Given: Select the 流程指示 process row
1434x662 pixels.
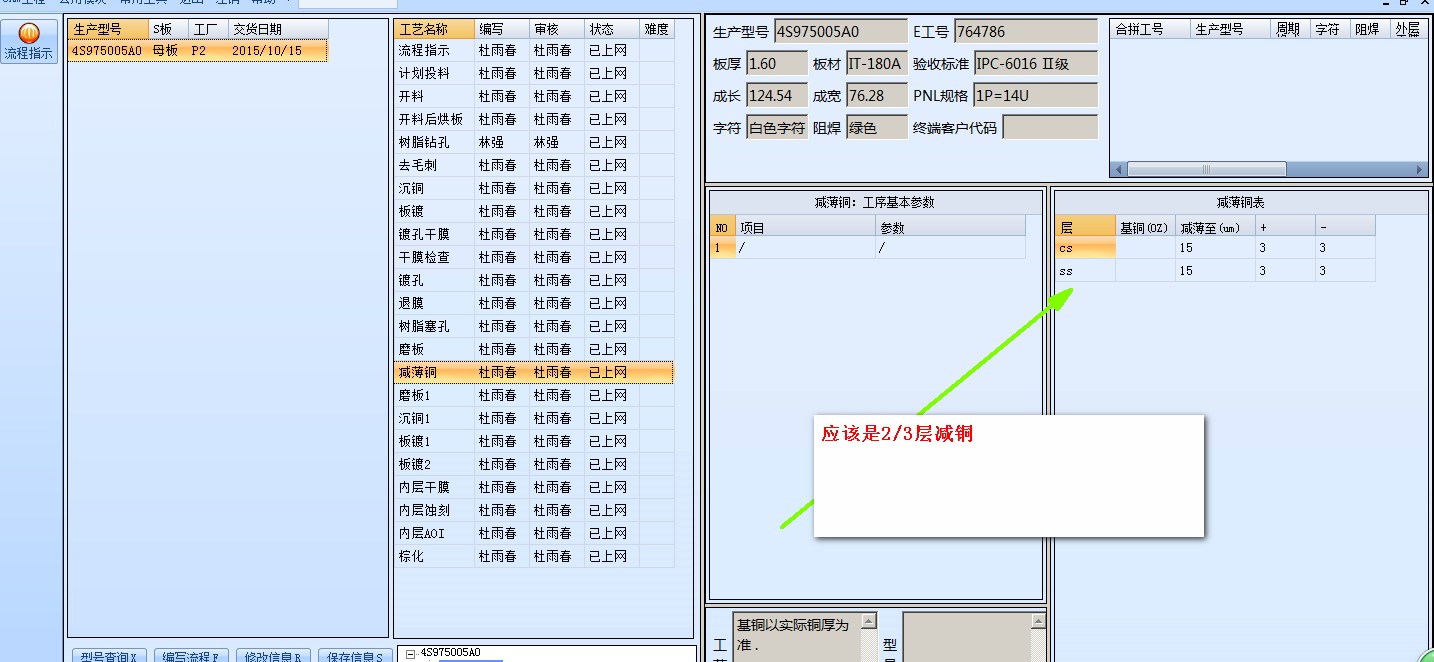Looking at the screenshot, I should tap(534, 50).
